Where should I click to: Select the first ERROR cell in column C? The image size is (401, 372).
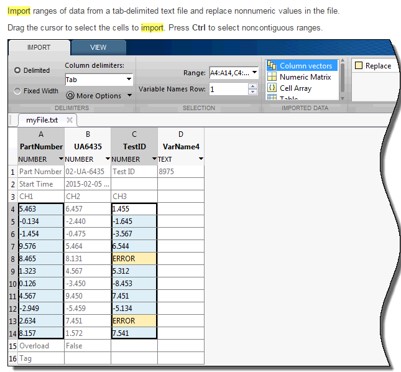134,259
